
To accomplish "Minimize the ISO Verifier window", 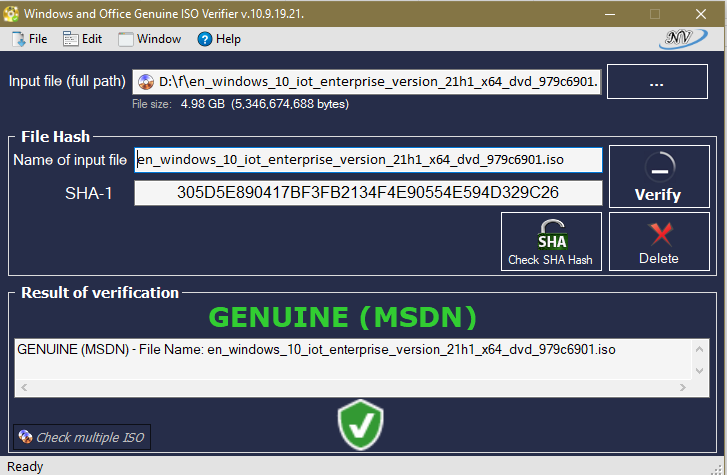I will coord(610,14).
